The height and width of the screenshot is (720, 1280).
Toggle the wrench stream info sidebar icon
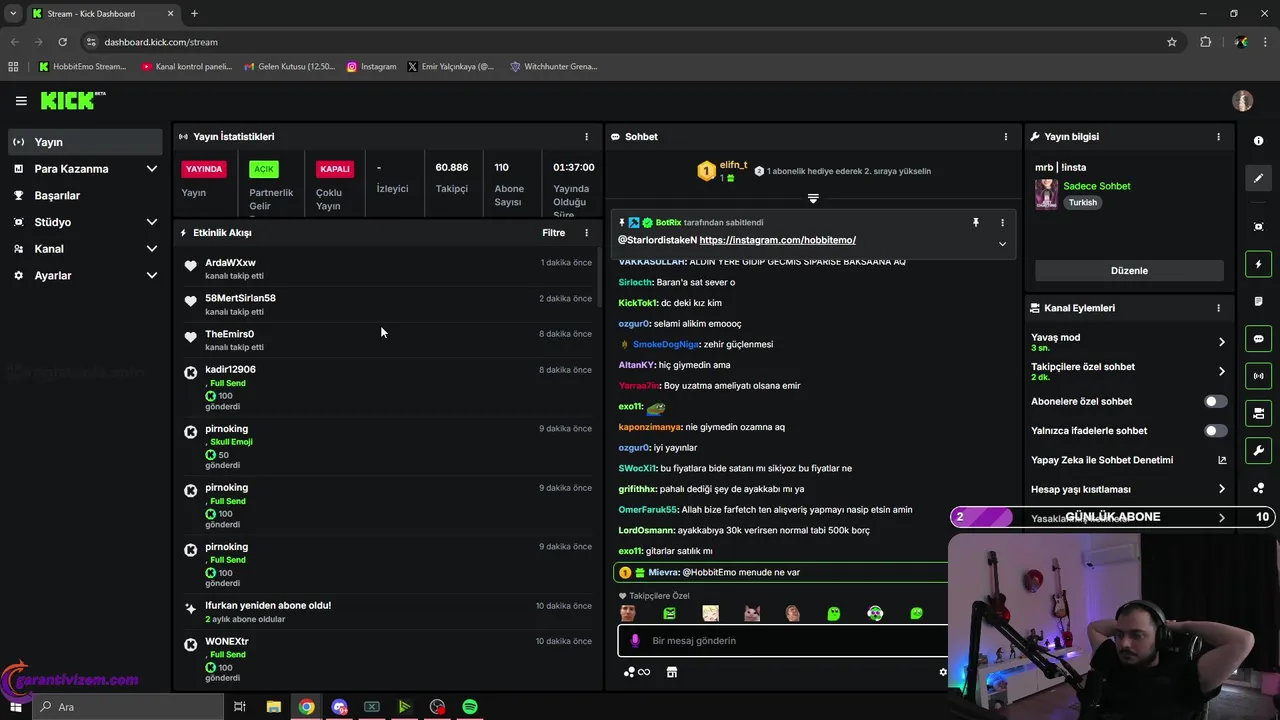1259,451
